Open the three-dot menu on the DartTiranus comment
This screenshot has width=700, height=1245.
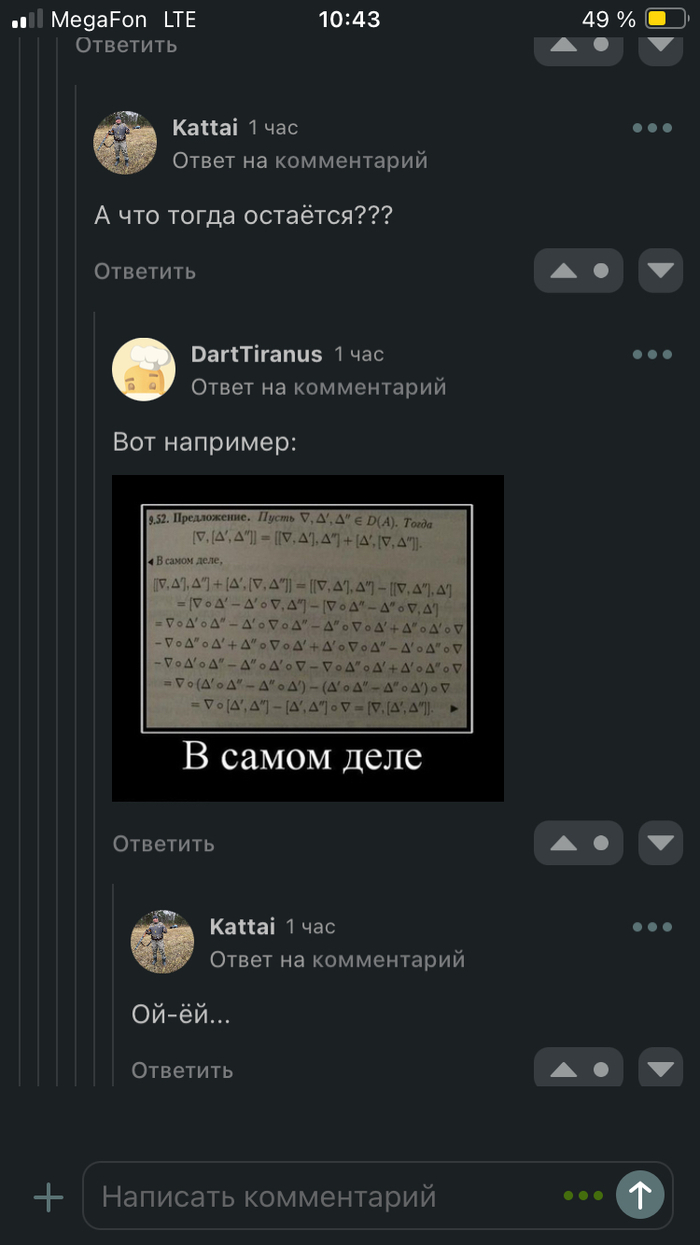pos(652,354)
